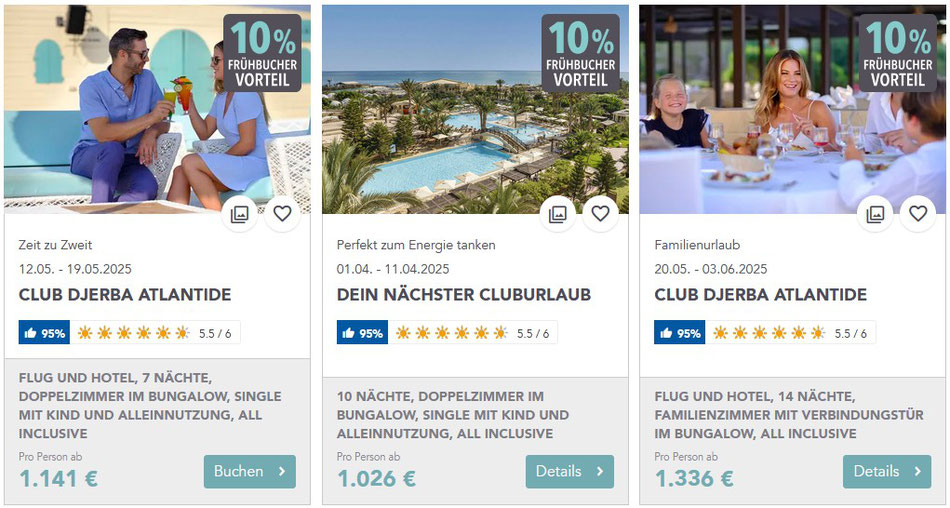
Task: Click the 95% recommendation badge on the middle card
Action: 362,333
